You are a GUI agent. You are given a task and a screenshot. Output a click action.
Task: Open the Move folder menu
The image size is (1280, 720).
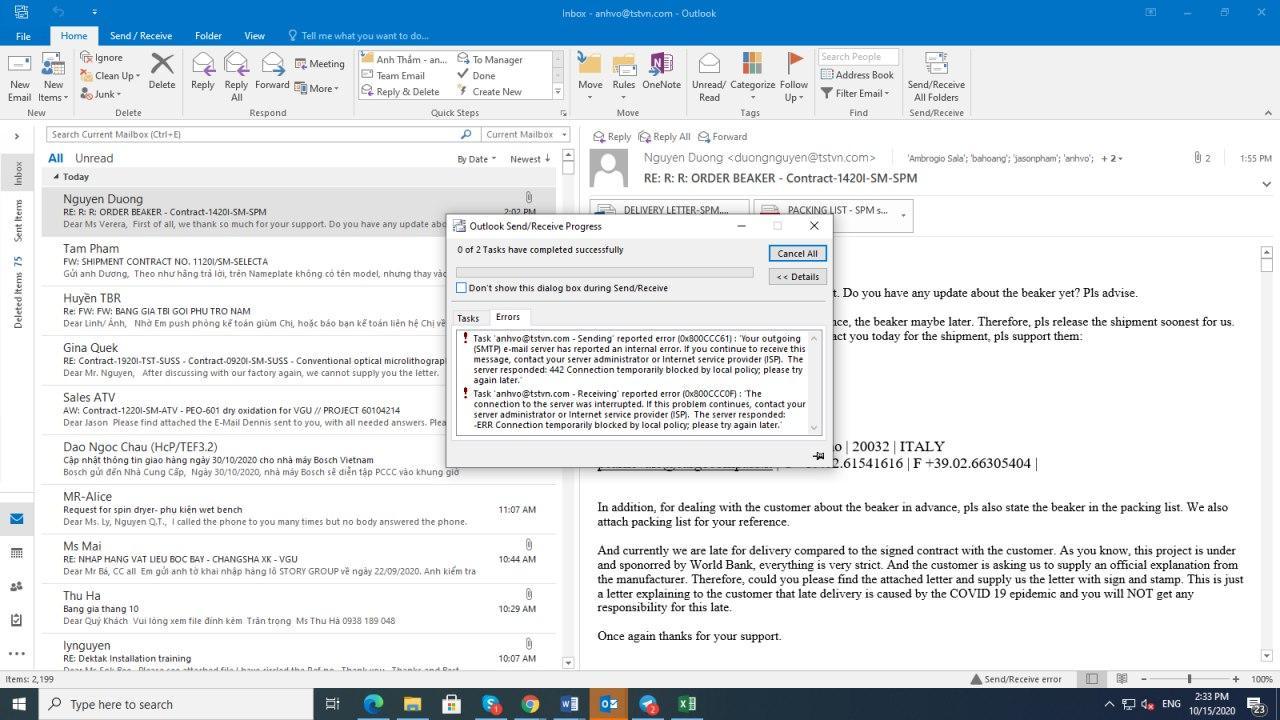click(x=591, y=76)
